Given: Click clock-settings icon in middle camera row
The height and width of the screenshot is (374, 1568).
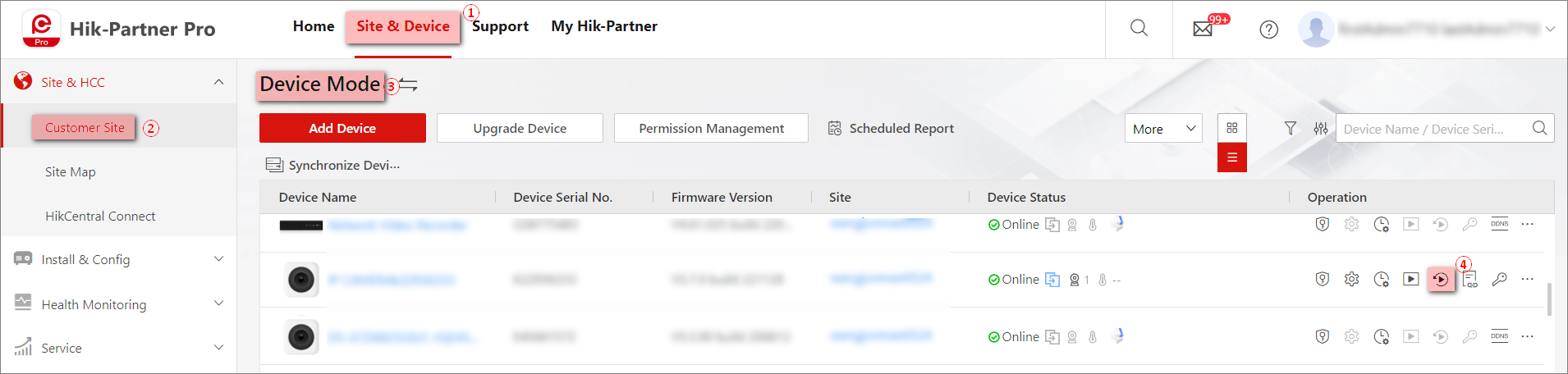Looking at the screenshot, I should (x=1382, y=280).
